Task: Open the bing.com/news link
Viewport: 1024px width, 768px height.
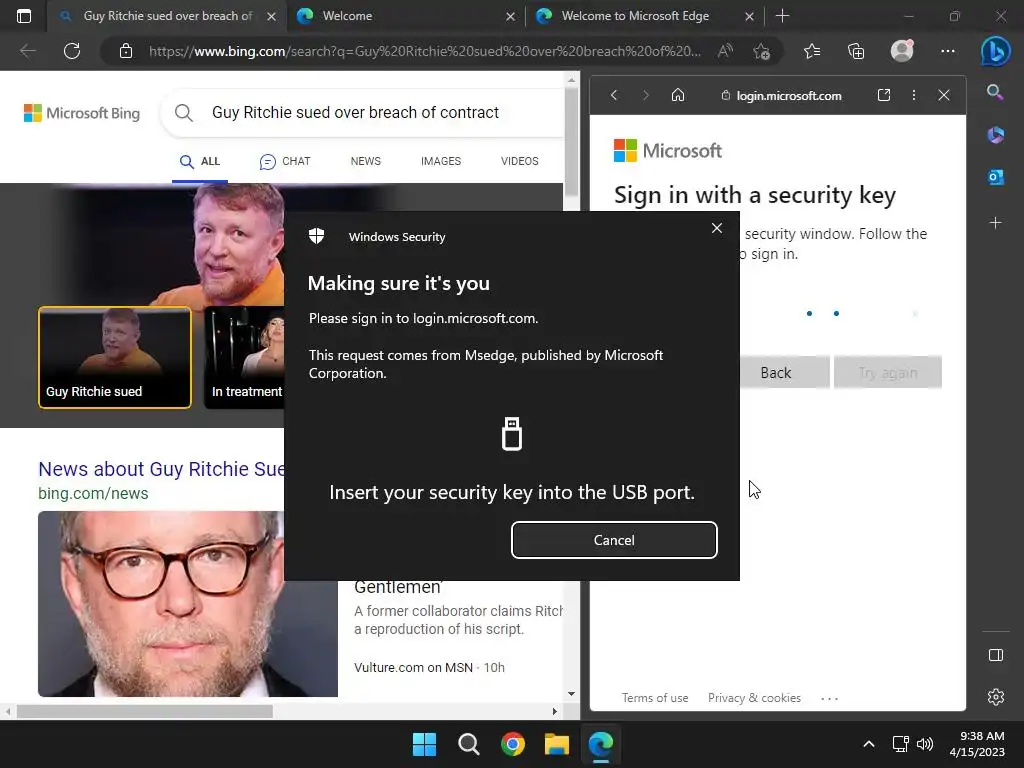Action: [x=93, y=494]
